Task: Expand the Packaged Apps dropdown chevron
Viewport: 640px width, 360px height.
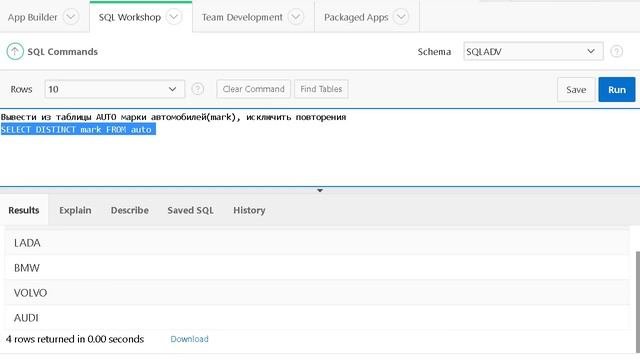Action: click(x=401, y=17)
